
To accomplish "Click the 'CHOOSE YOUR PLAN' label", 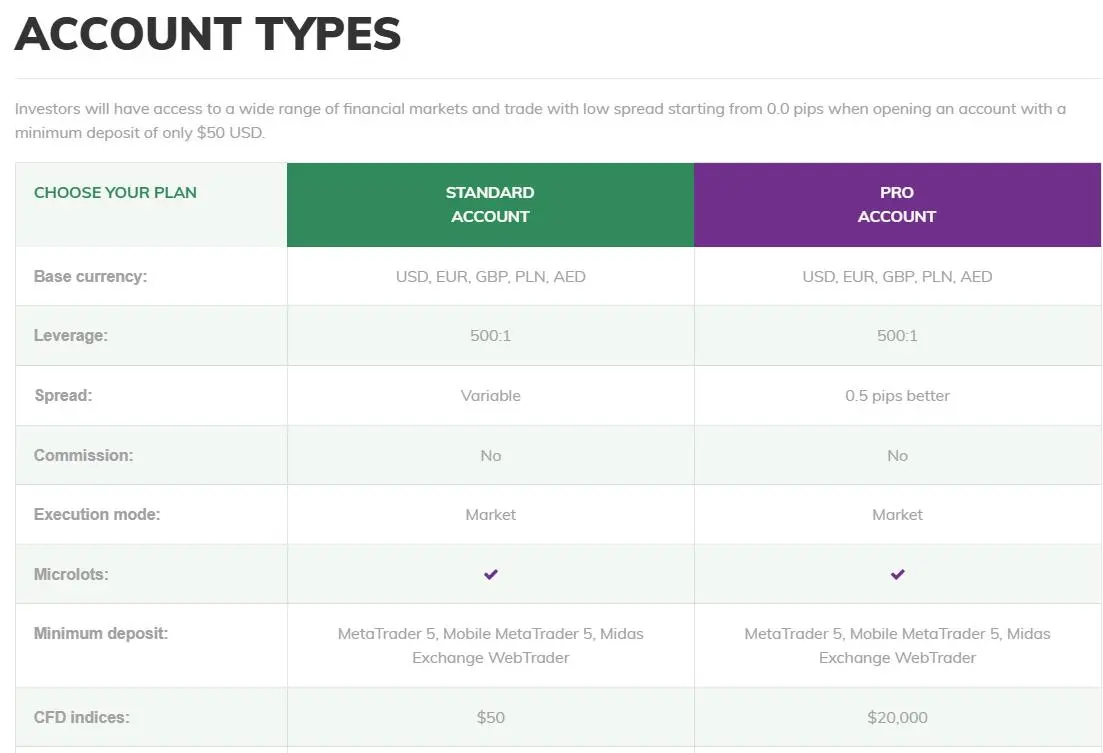I will [x=115, y=193].
